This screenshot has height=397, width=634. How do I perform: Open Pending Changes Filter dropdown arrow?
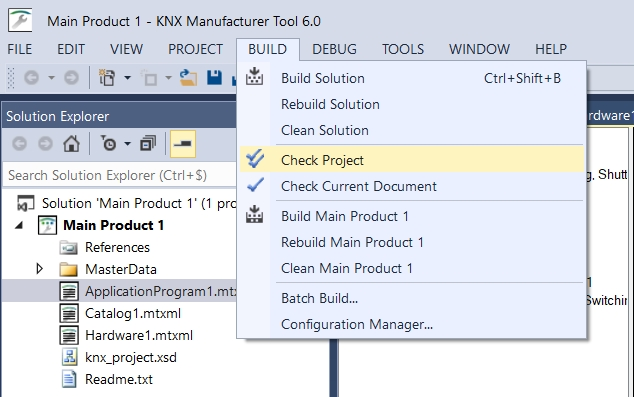click(127, 144)
